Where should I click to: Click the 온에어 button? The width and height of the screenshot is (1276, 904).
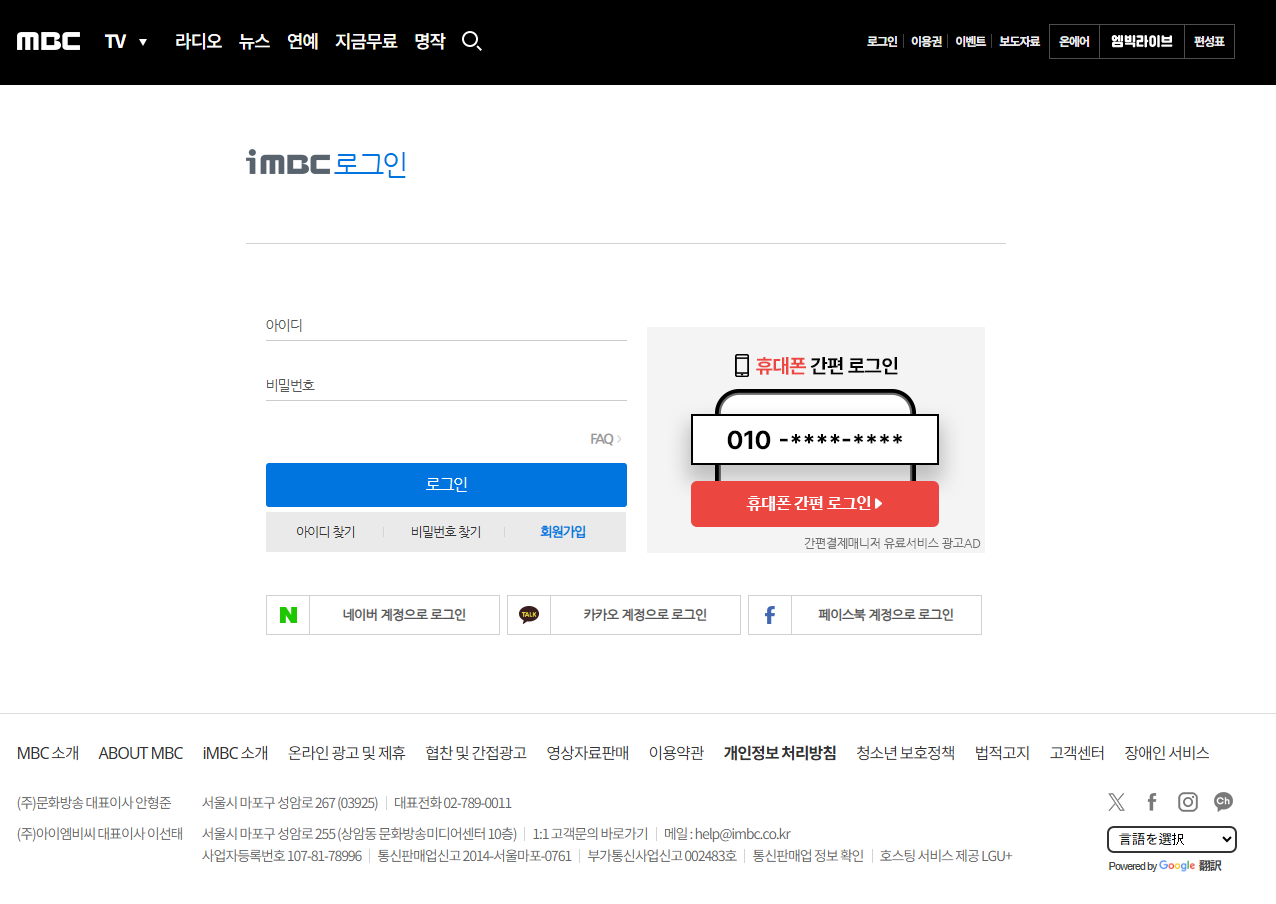(x=1074, y=42)
